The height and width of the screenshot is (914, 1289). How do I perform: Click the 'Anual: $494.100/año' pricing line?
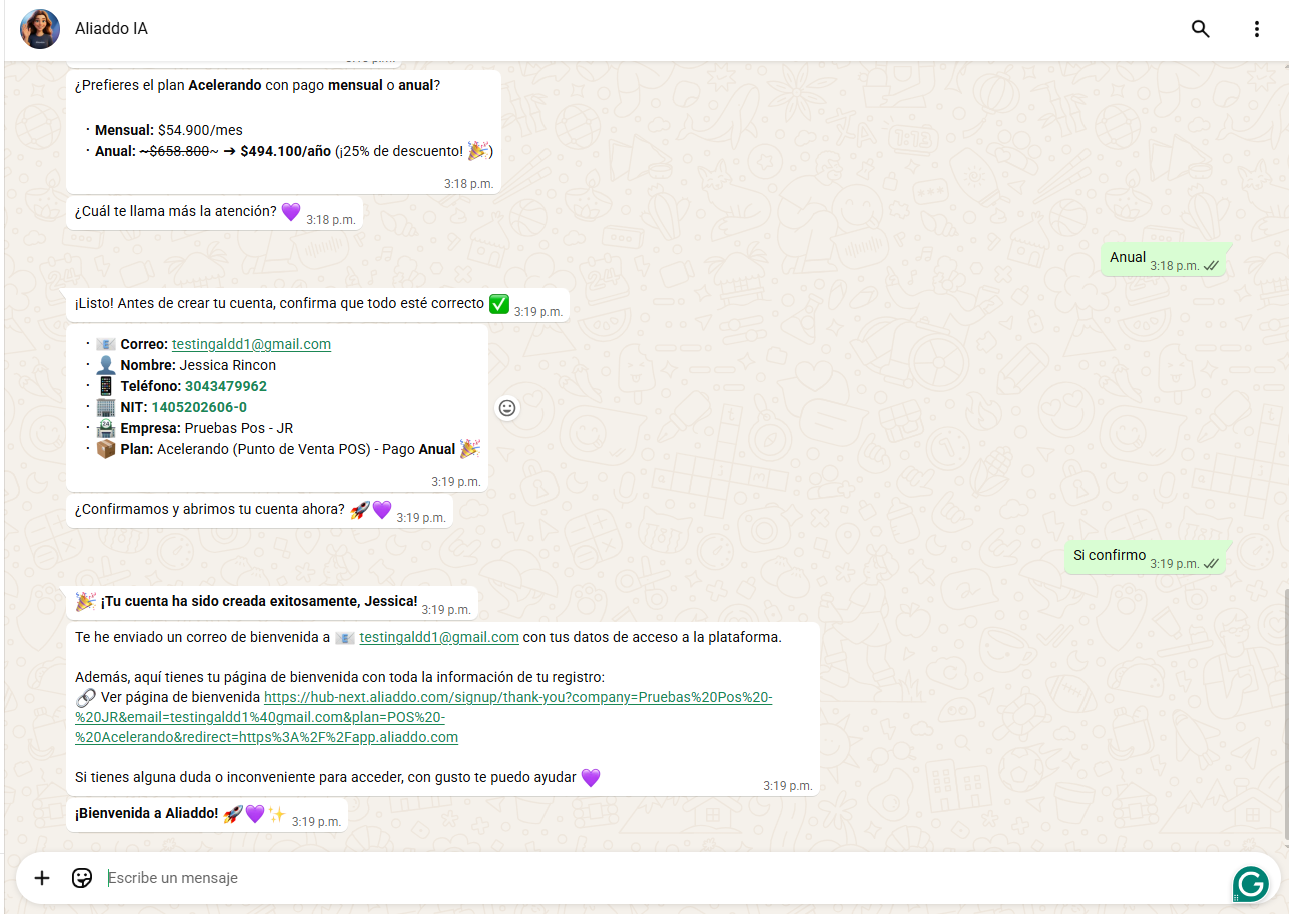pos(293,151)
